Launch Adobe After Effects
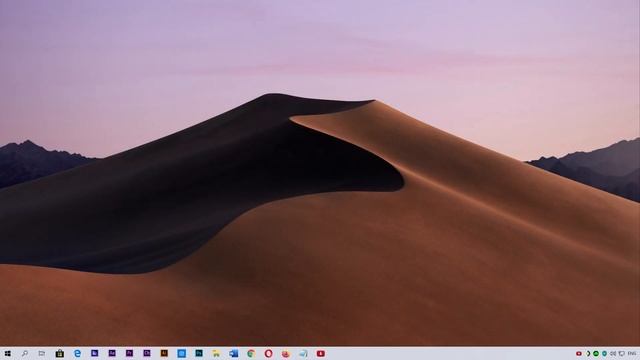Image resolution: width=640 pixels, height=360 pixels. pos(112,353)
